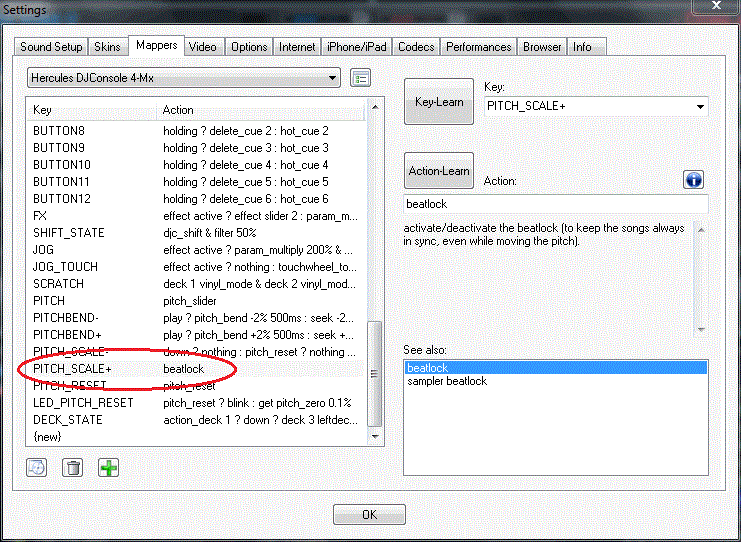Open the Browser tab
This screenshot has width=741, height=542.
[x=542, y=47]
